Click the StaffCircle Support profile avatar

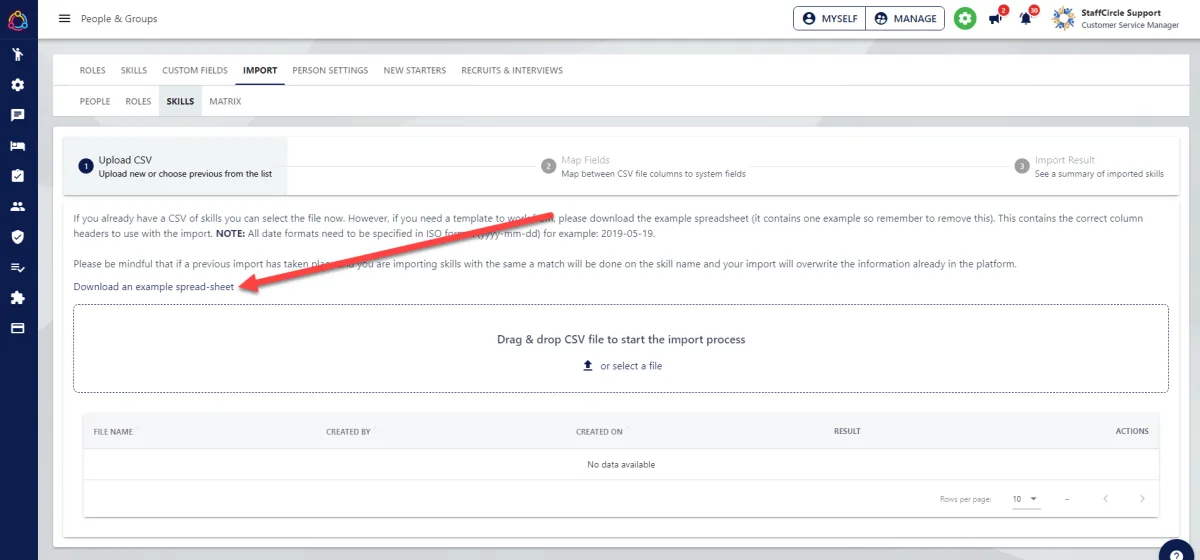click(x=1064, y=19)
